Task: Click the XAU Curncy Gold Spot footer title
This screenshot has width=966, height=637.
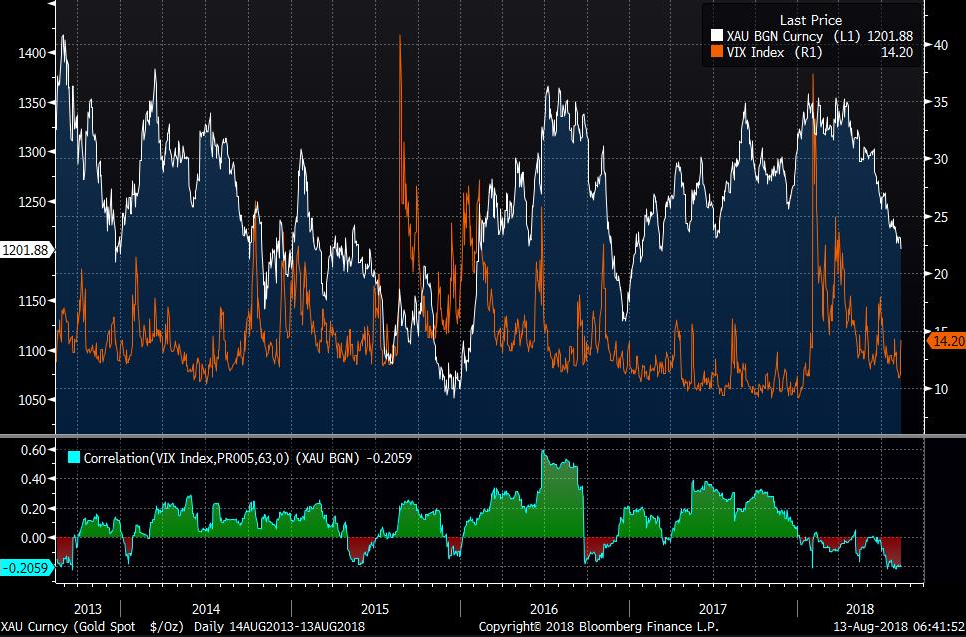Action: pyautogui.click(x=95, y=626)
